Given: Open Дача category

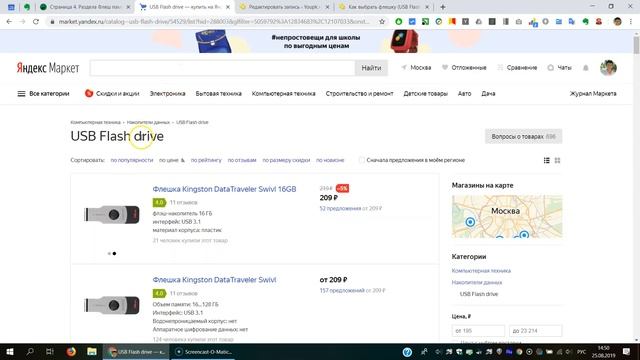Looking at the screenshot, I should click(x=488, y=93).
